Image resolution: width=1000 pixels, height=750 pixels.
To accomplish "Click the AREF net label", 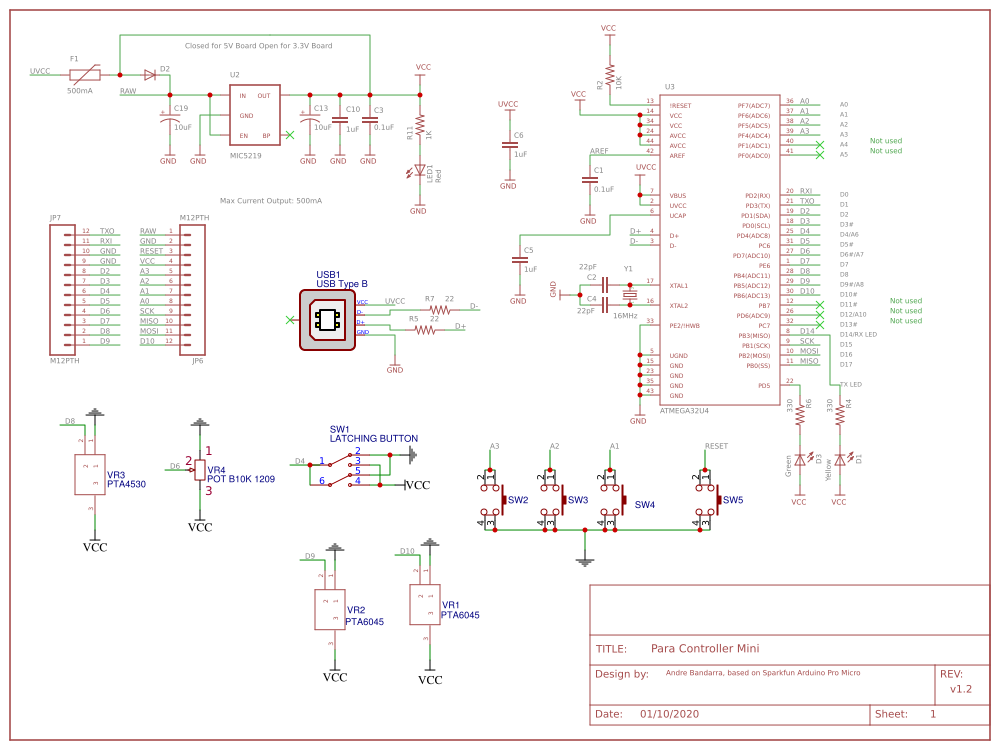I will click(x=599, y=151).
